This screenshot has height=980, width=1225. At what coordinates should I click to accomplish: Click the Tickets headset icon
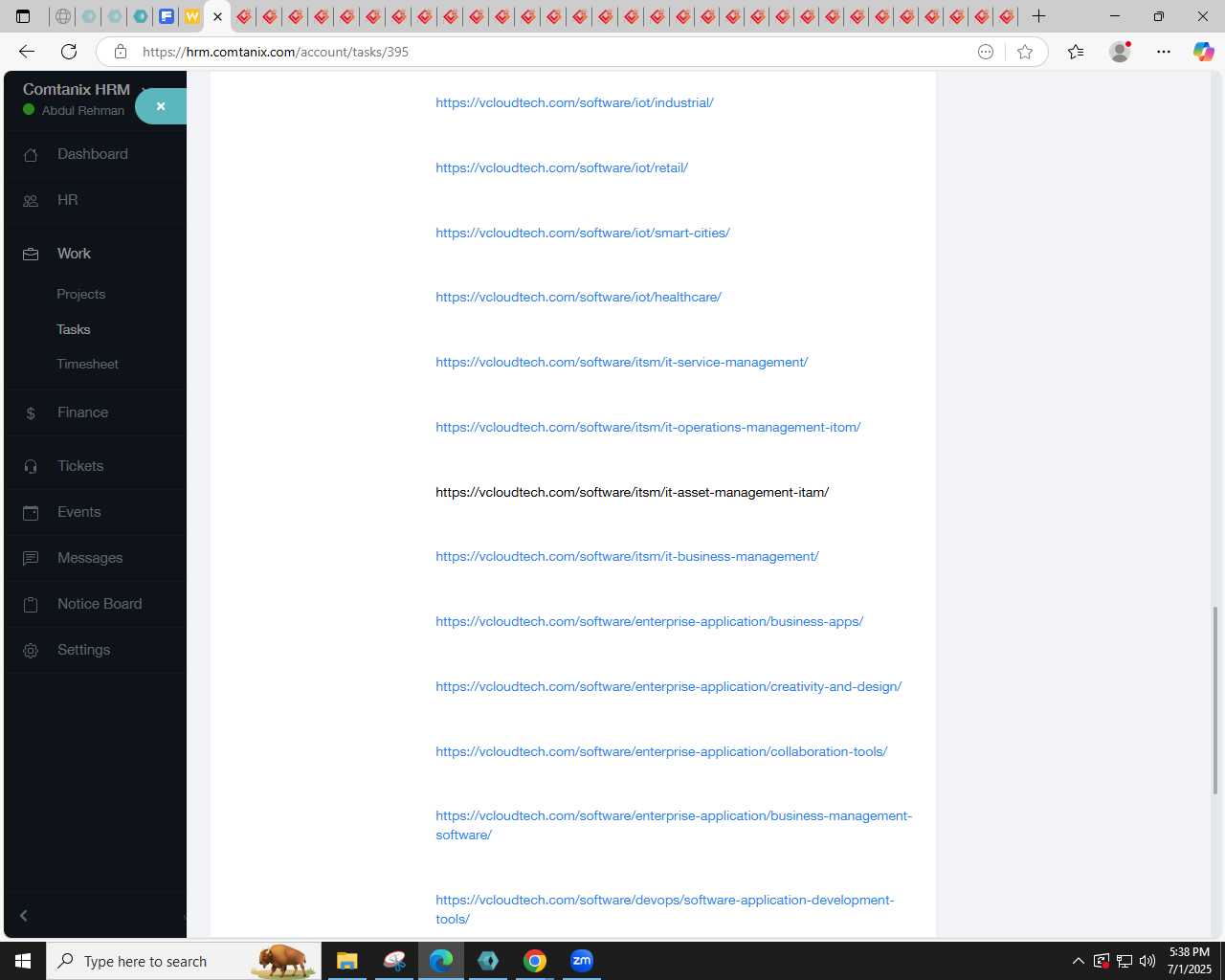click(x=31, y=466)
